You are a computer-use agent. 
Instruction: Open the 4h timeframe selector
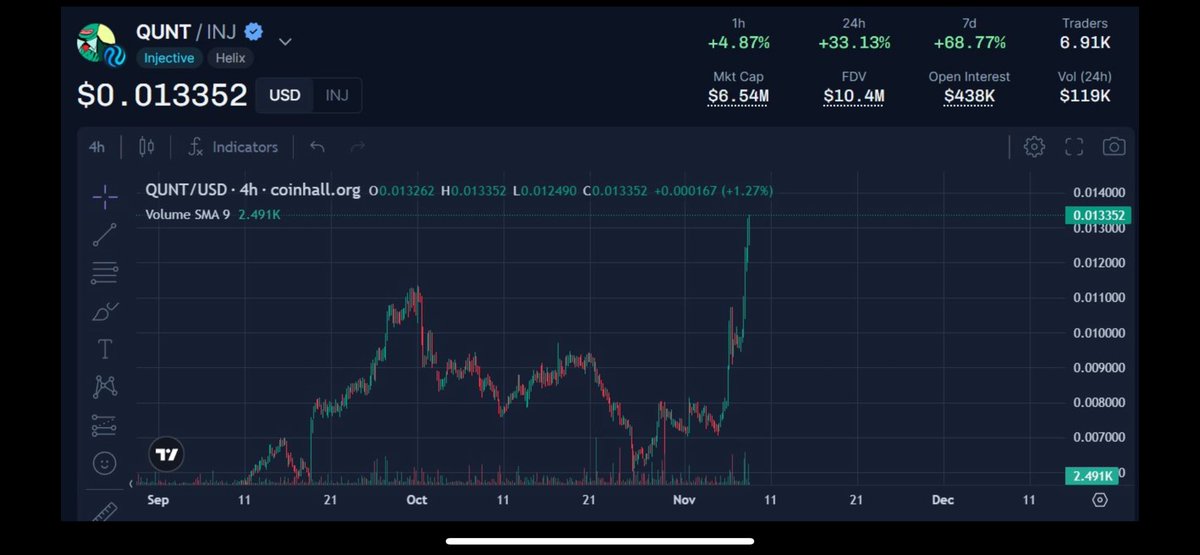(97, 147)
